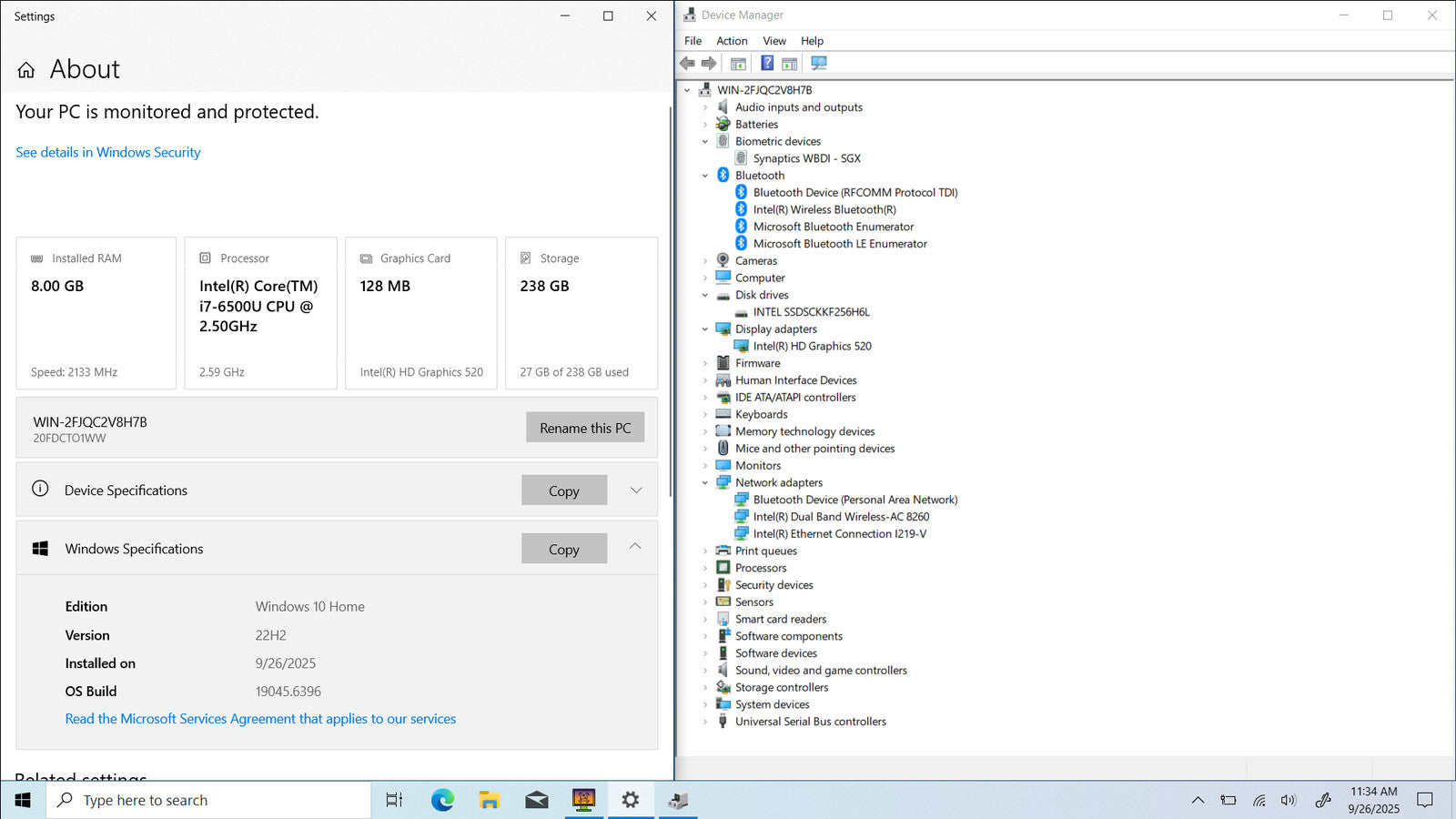Click the Home icon in Settings
Viewport: 1456px width, 819px height.
click(26, 70)
